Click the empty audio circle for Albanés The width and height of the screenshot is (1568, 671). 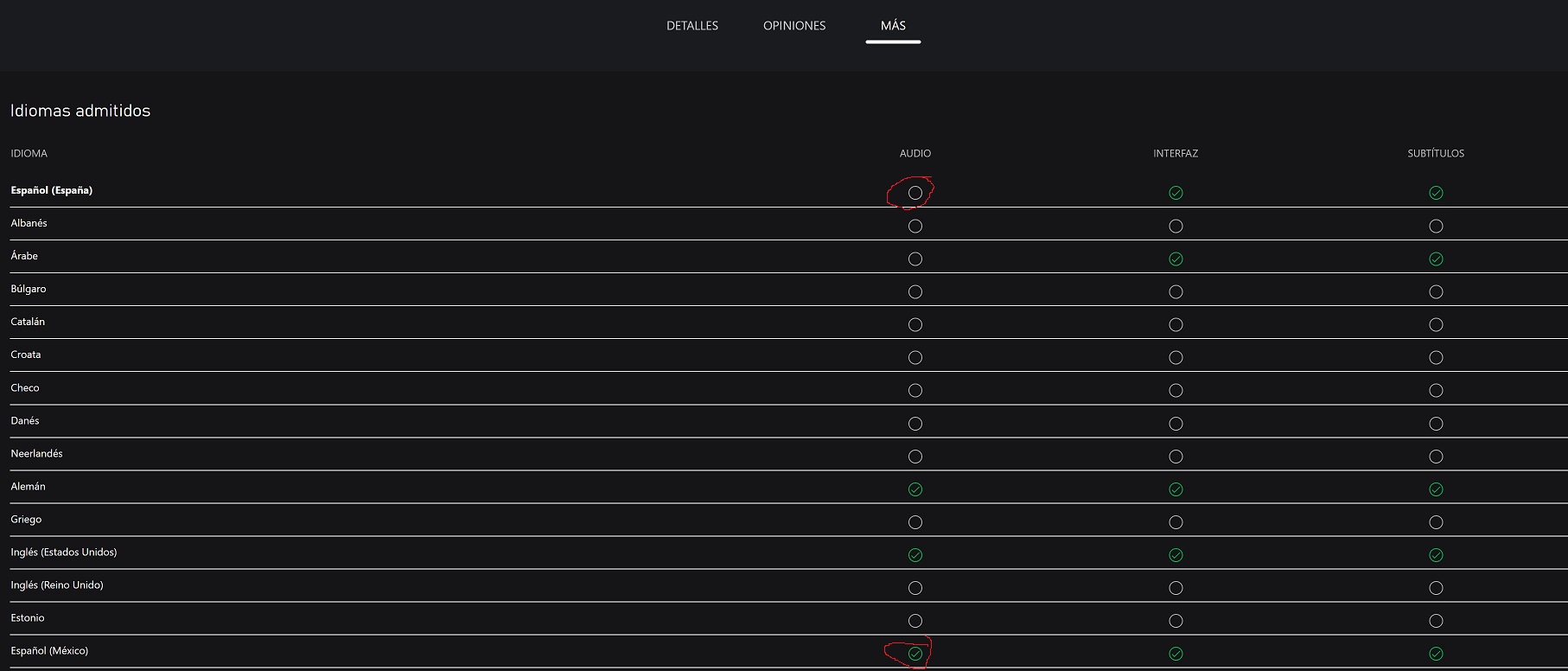915,226
